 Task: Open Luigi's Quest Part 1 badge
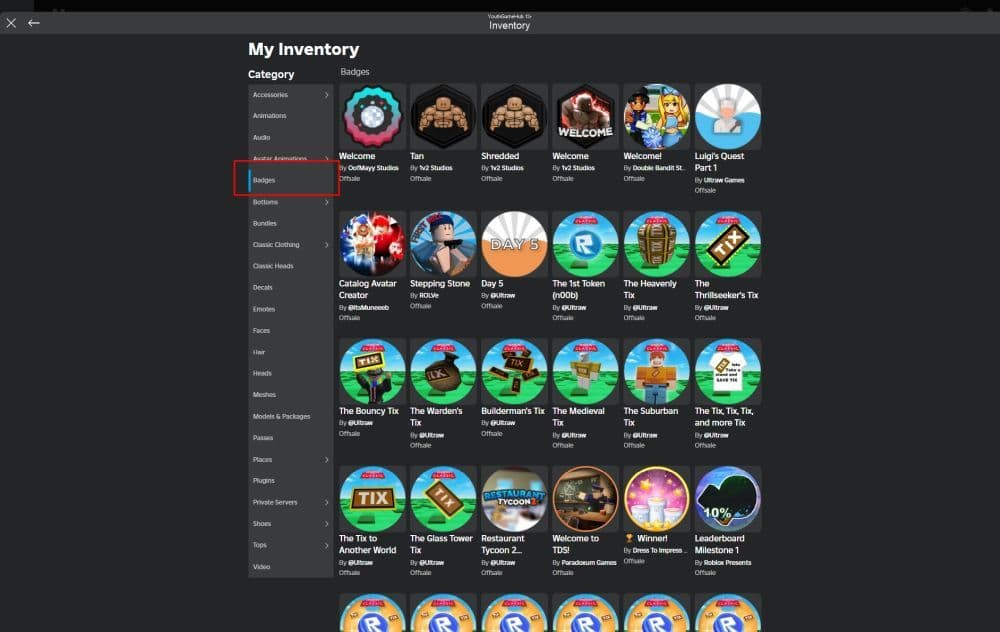click(x=727, y=115)
